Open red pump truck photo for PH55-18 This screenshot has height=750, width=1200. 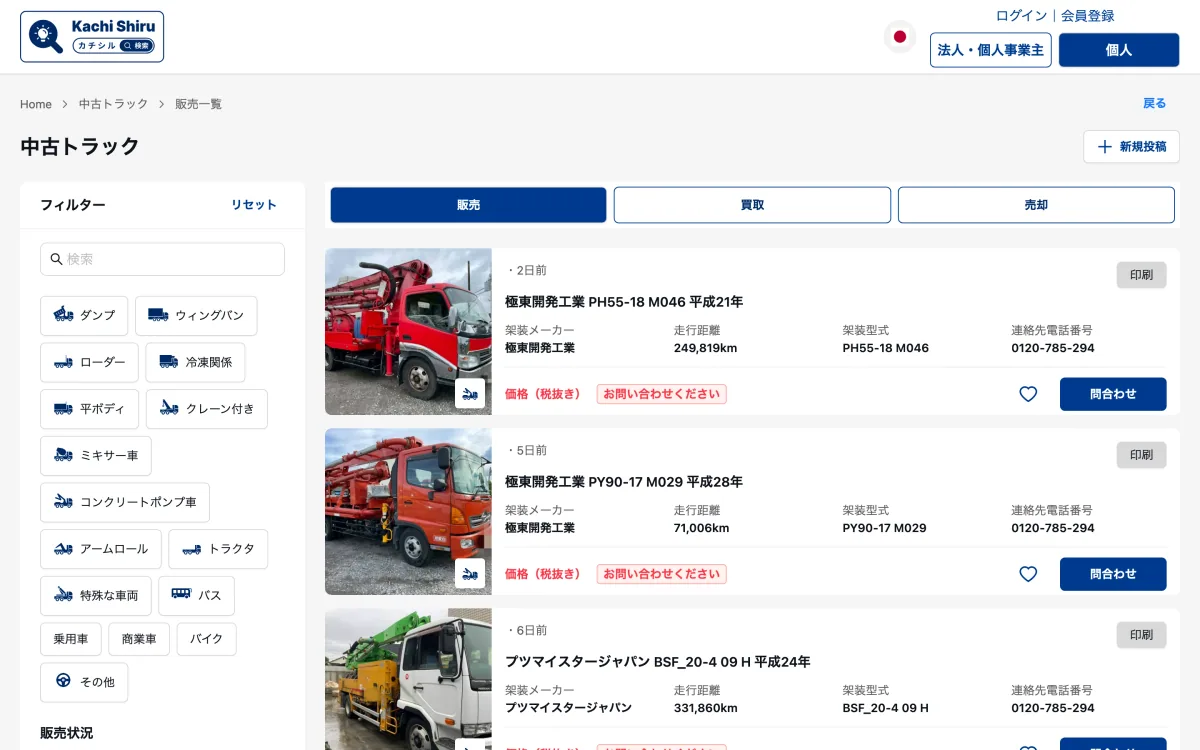pyautogui.click(x=408, y=332)
